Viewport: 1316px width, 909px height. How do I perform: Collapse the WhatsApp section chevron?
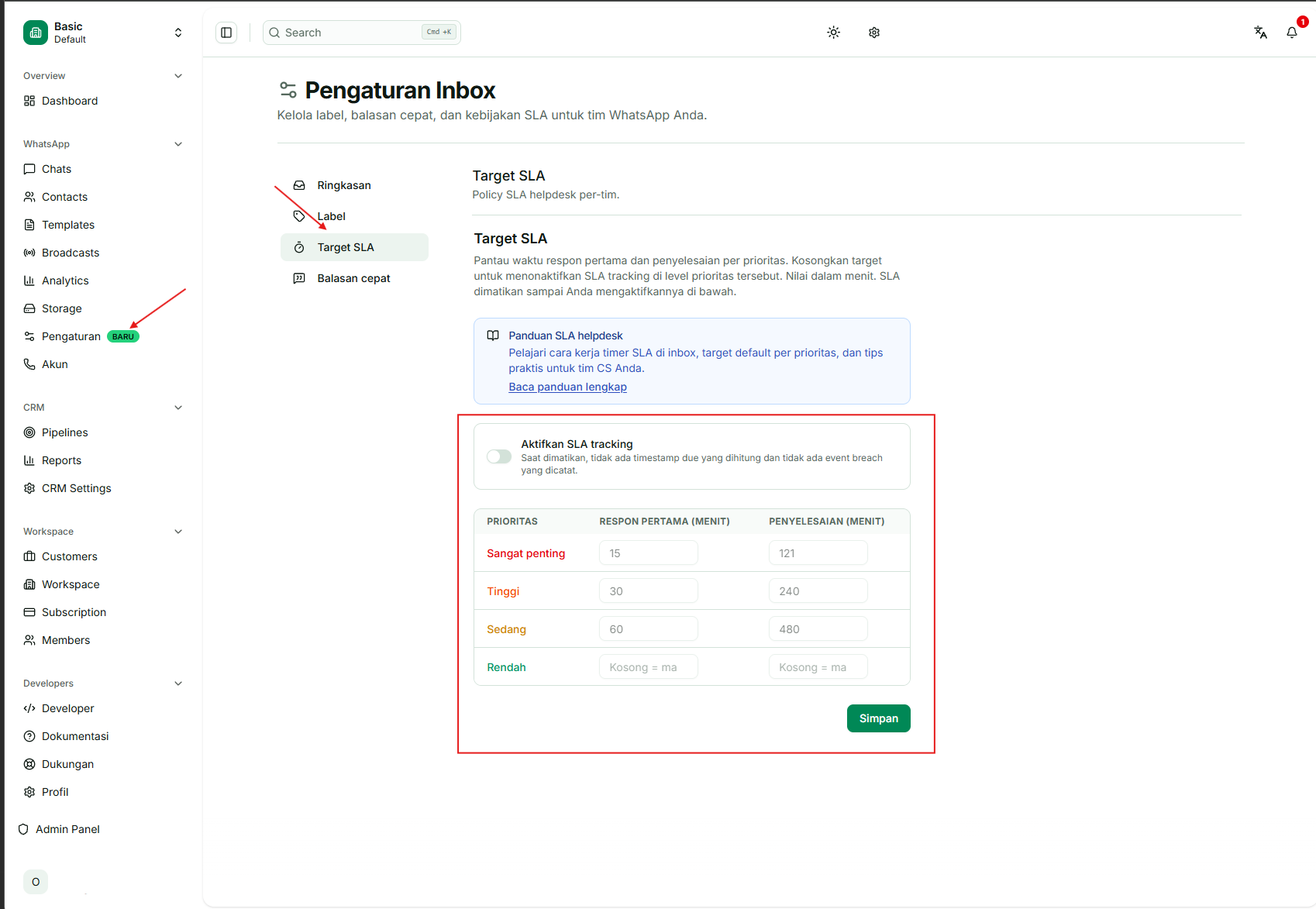pos(178,144)
